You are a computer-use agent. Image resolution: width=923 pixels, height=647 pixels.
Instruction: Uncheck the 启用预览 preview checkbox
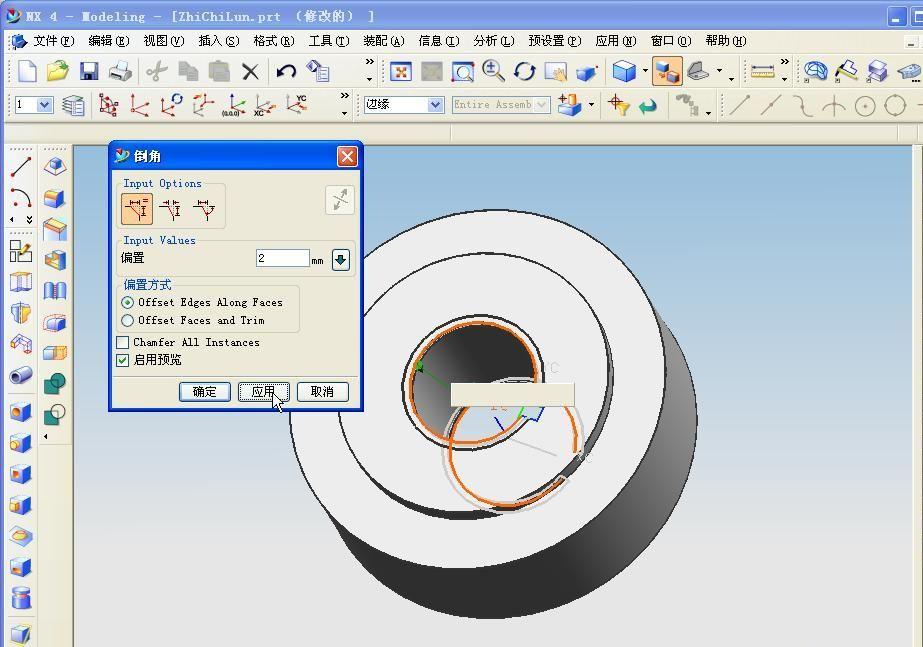coord(124,360)
